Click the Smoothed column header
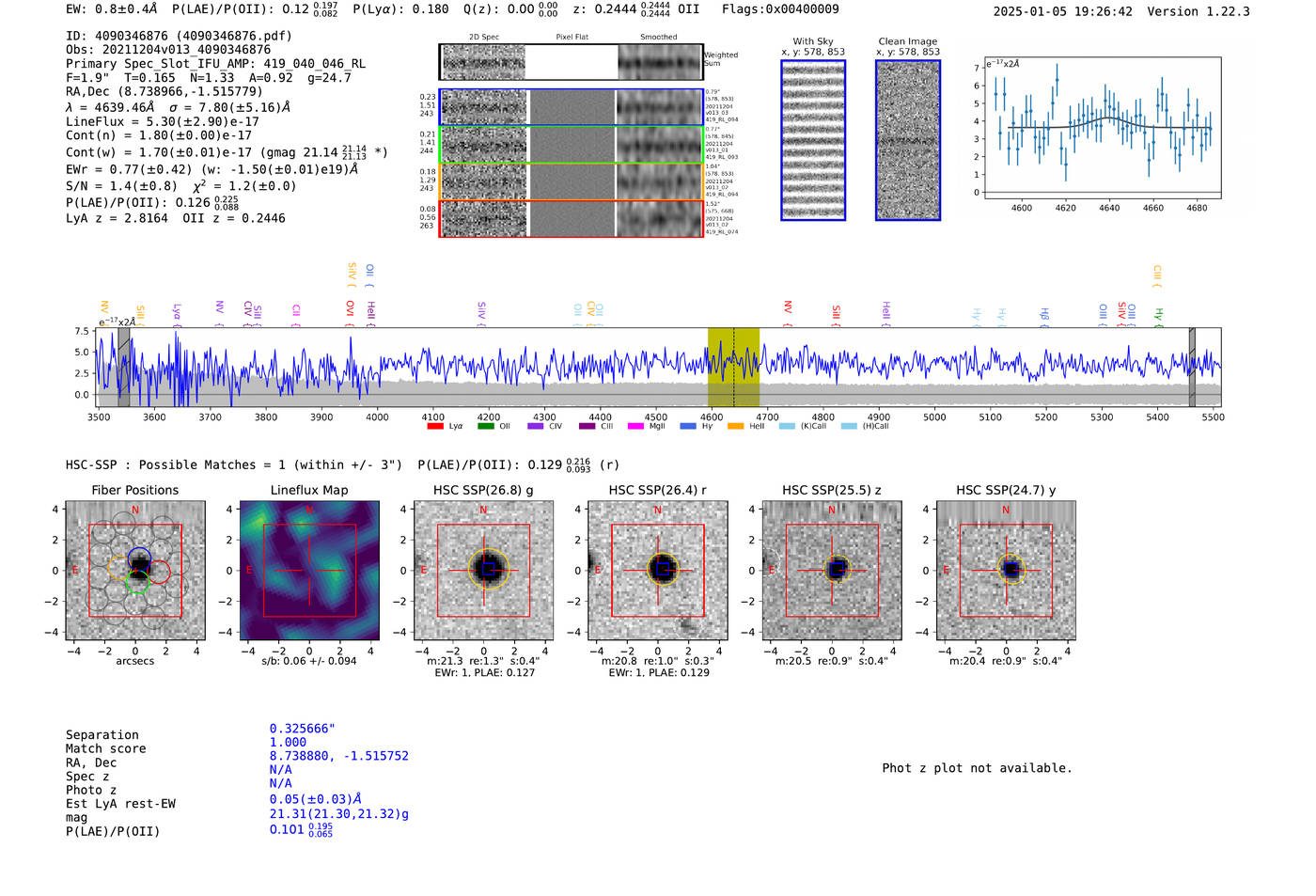1316x896 pixels. tap(659, 38)
